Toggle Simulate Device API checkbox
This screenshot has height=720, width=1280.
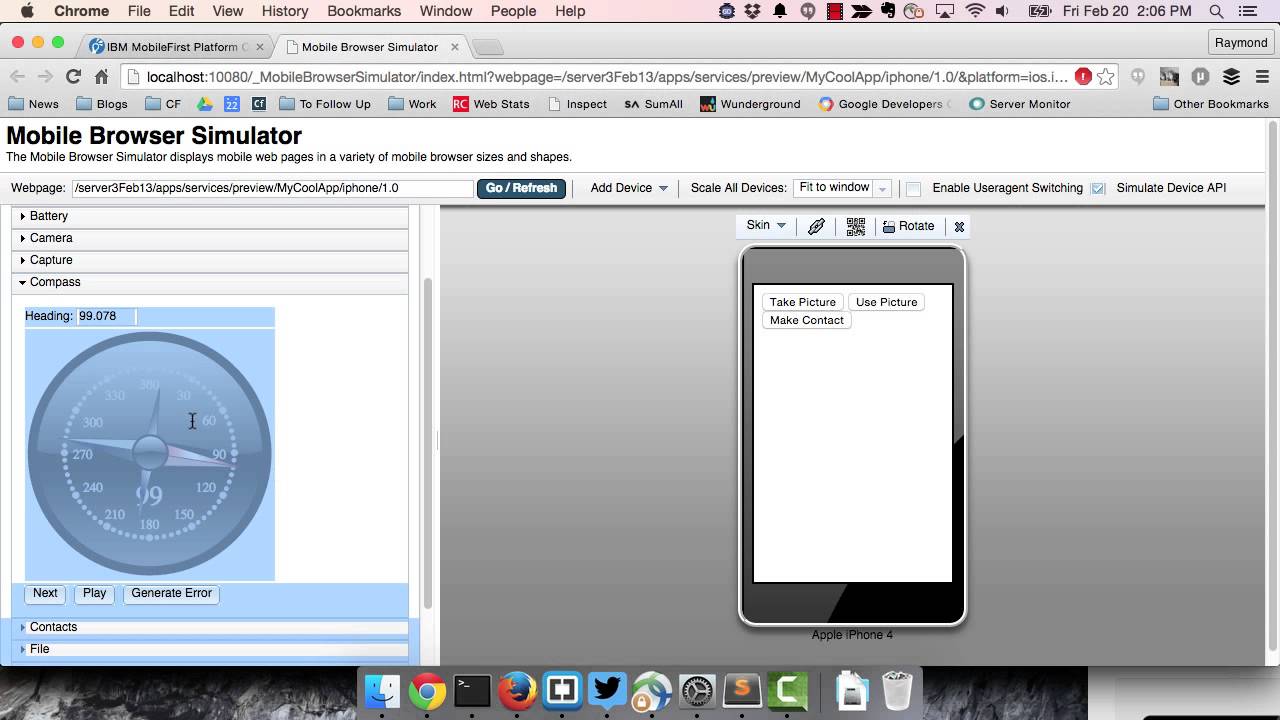point(1098,189)
